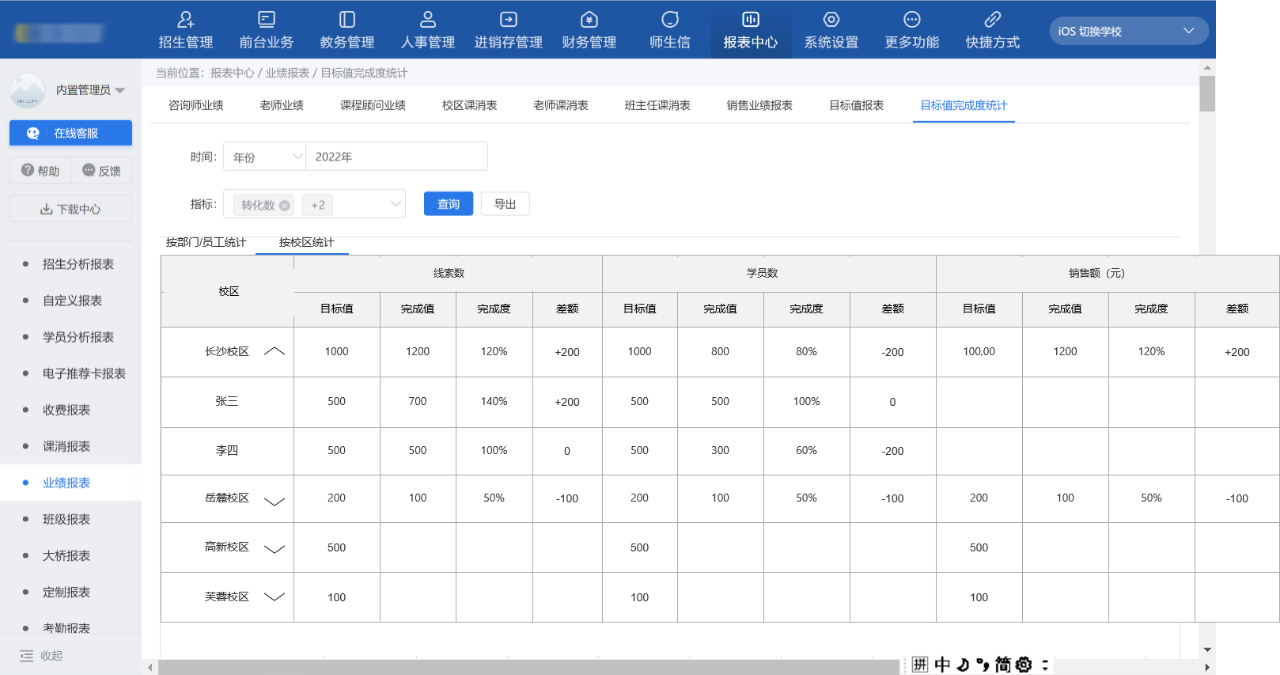Open the 财务管理 module icon
Image resolution: width=1280 pixels, height=675 pixels.
[589, 19]
